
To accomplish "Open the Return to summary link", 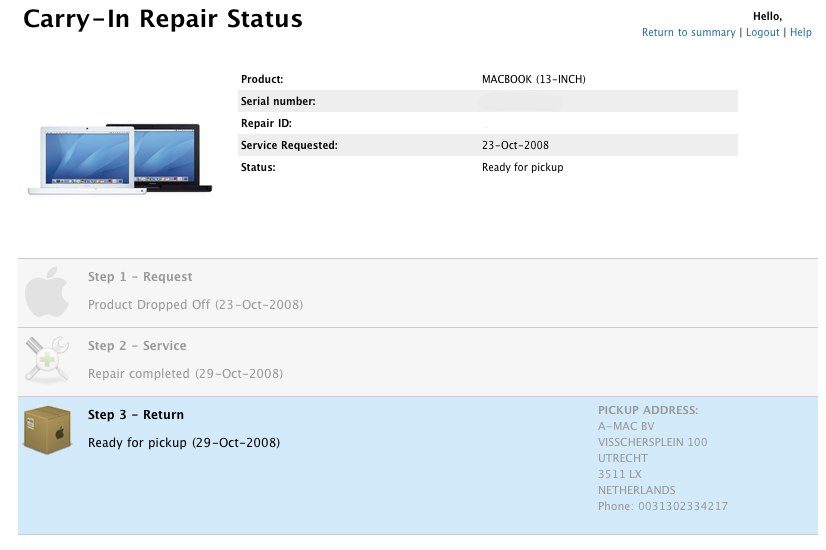I will click(x=688, y=33).
